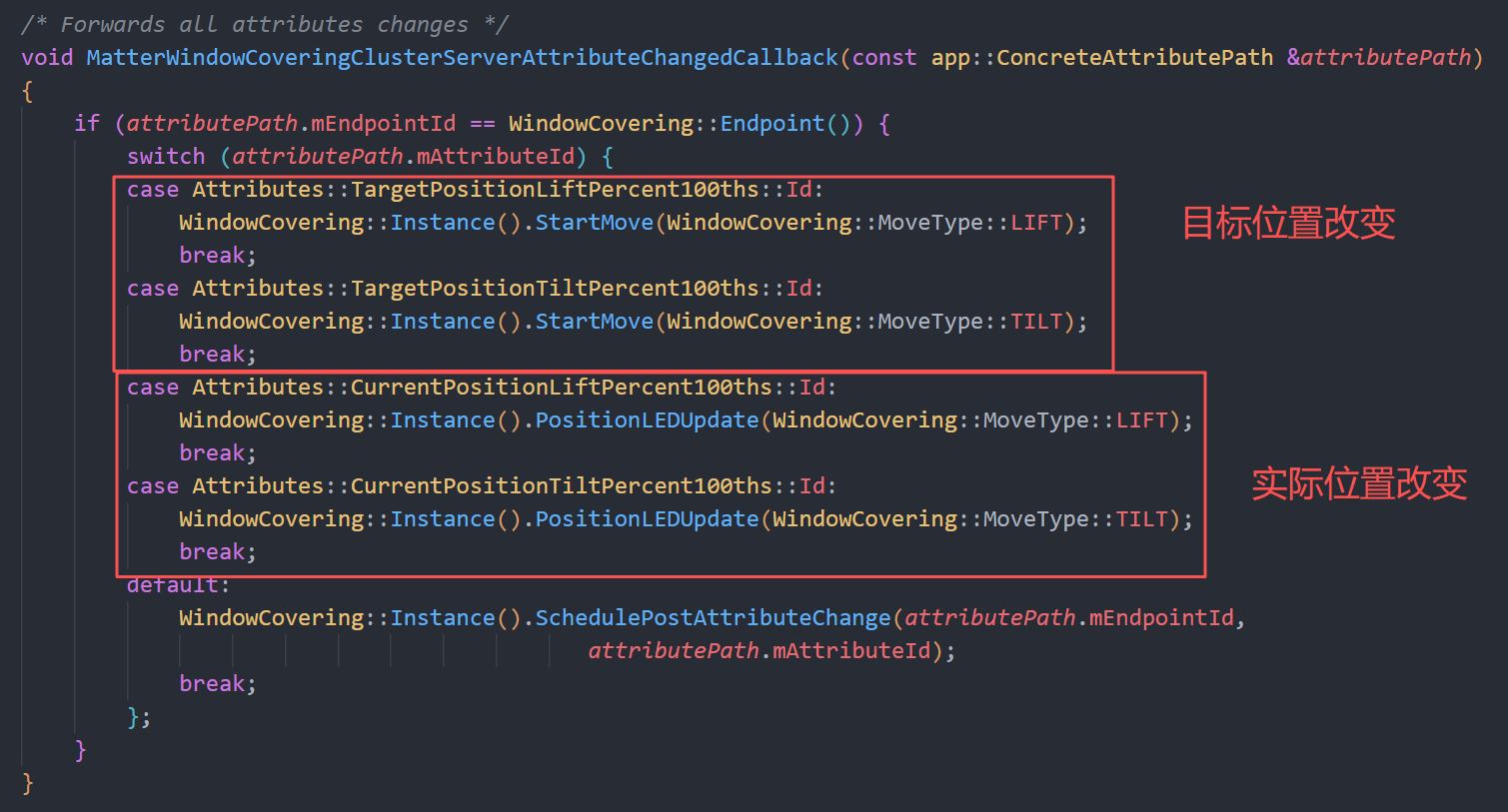Click the CurrentPositionLiftPercent100ths case label
This screenshot has width=1508, height=812.
point(561,388)
